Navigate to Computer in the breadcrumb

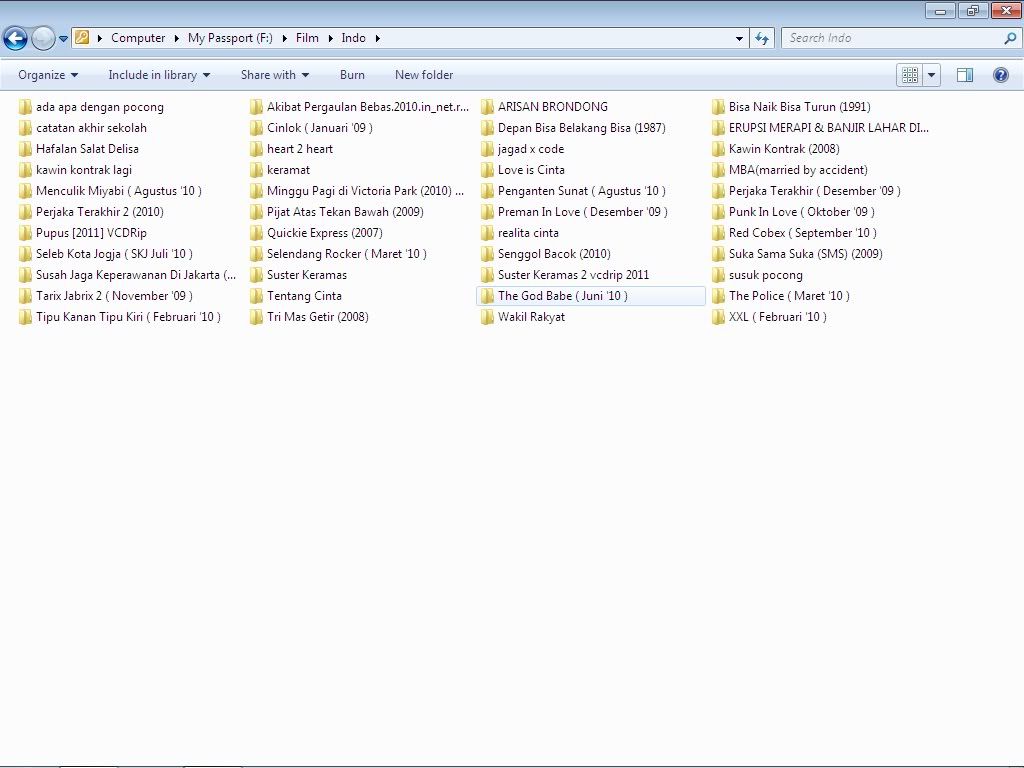point(138,38)
